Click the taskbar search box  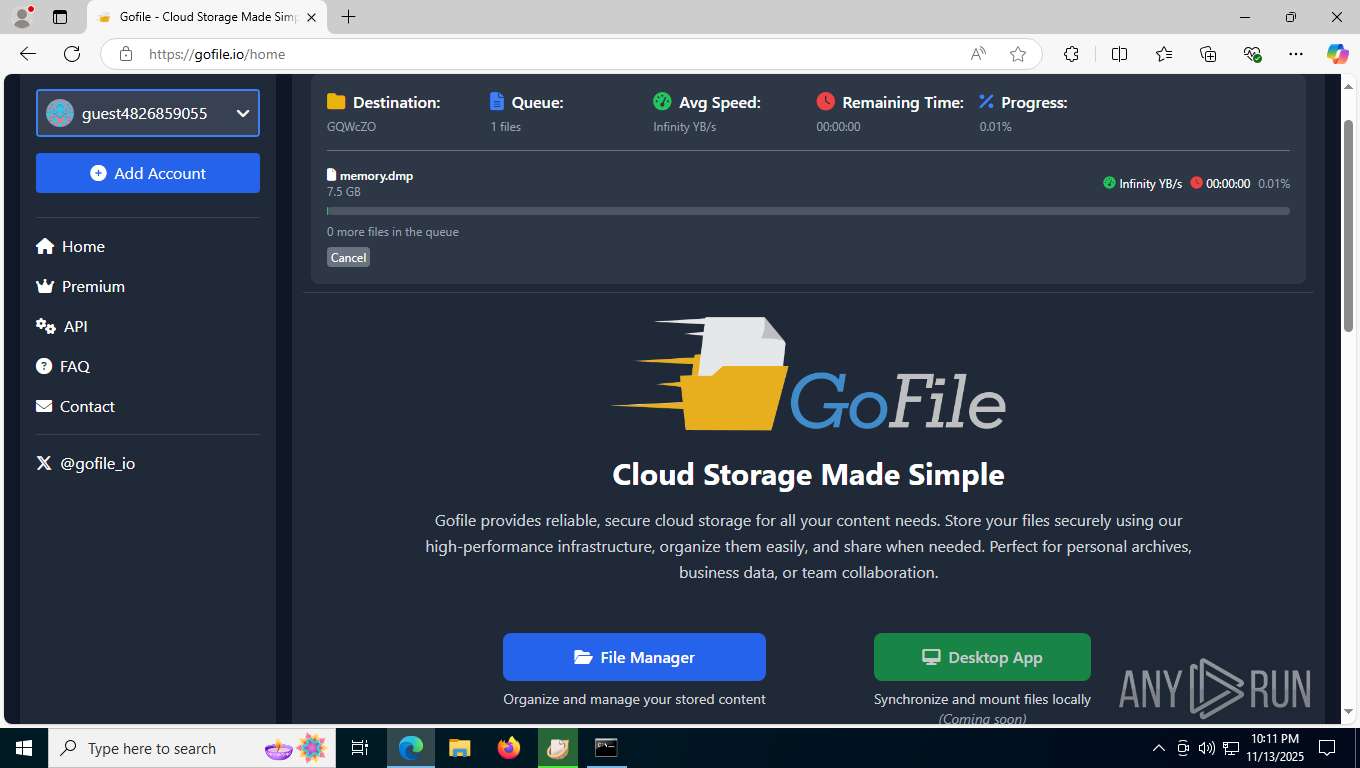click(x=191, y=748)
